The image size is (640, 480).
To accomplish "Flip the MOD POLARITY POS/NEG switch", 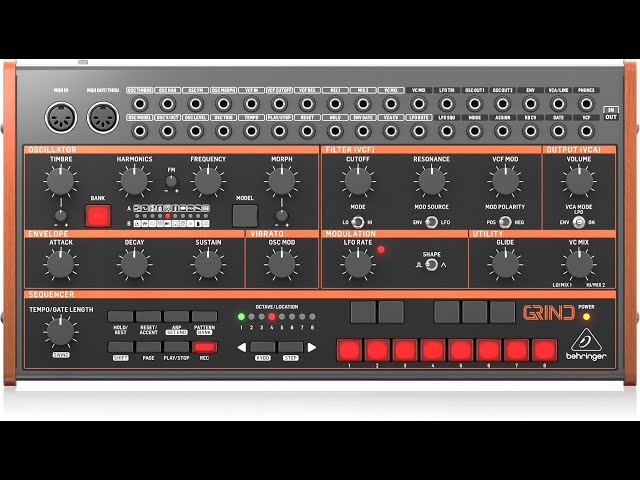I will (505, 222).
